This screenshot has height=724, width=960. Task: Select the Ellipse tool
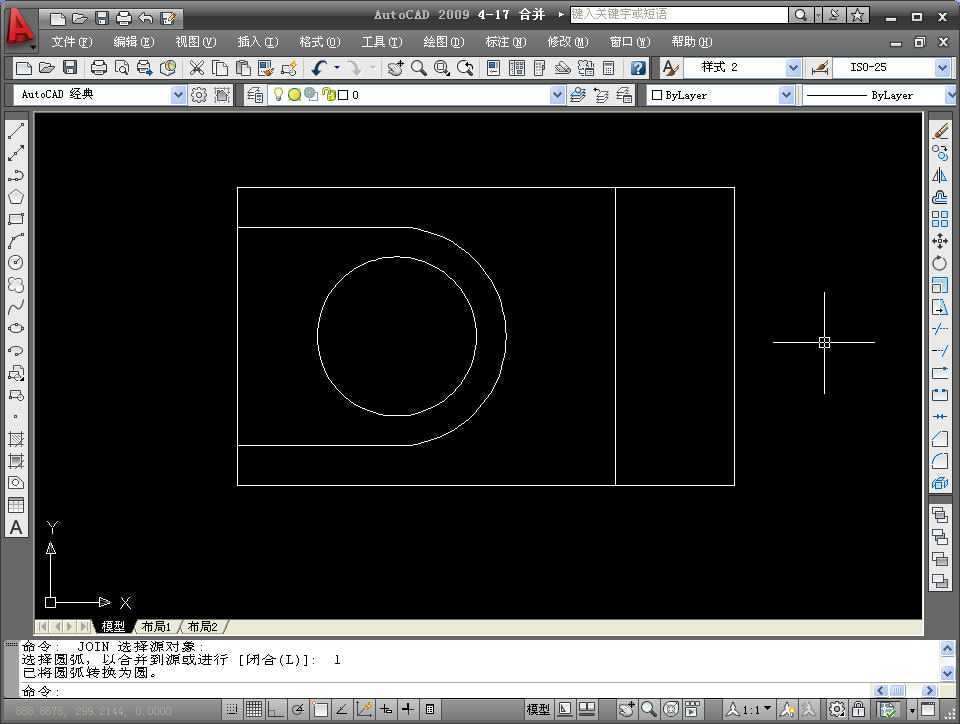coord(16,328)
